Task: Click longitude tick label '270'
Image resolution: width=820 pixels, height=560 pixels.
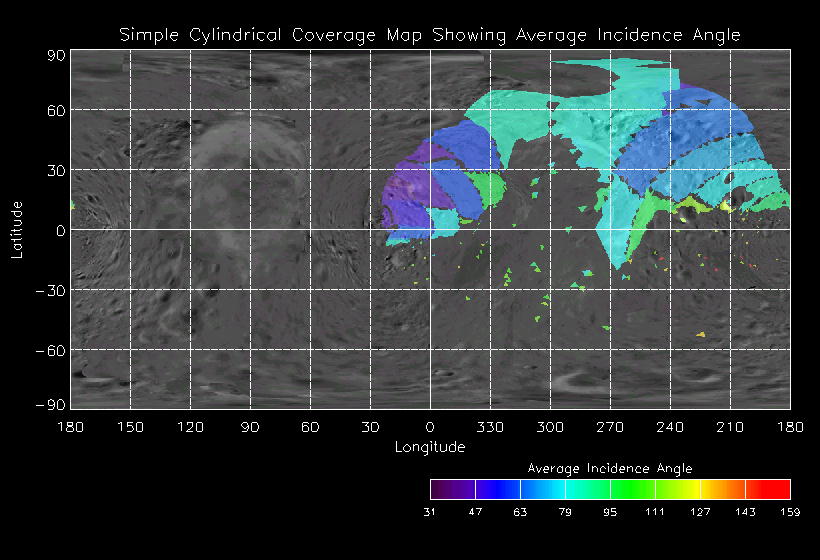Action: [x=610, y=427]
